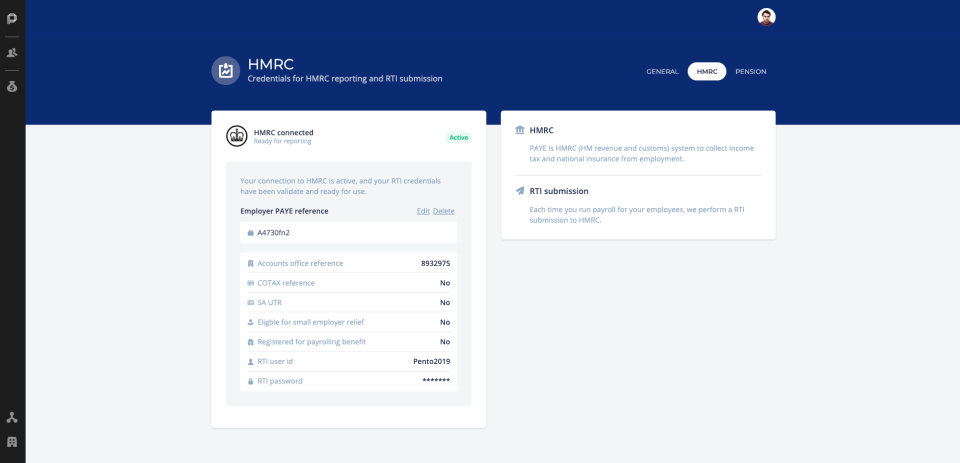Click the accounts office value 8932975

coord(435,263)
